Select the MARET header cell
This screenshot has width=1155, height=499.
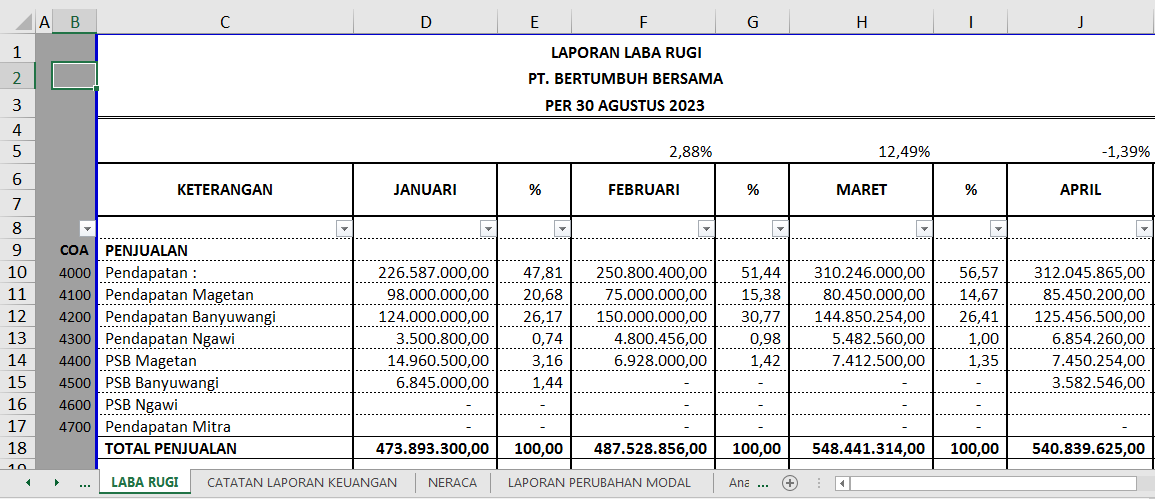coord(861,189)
